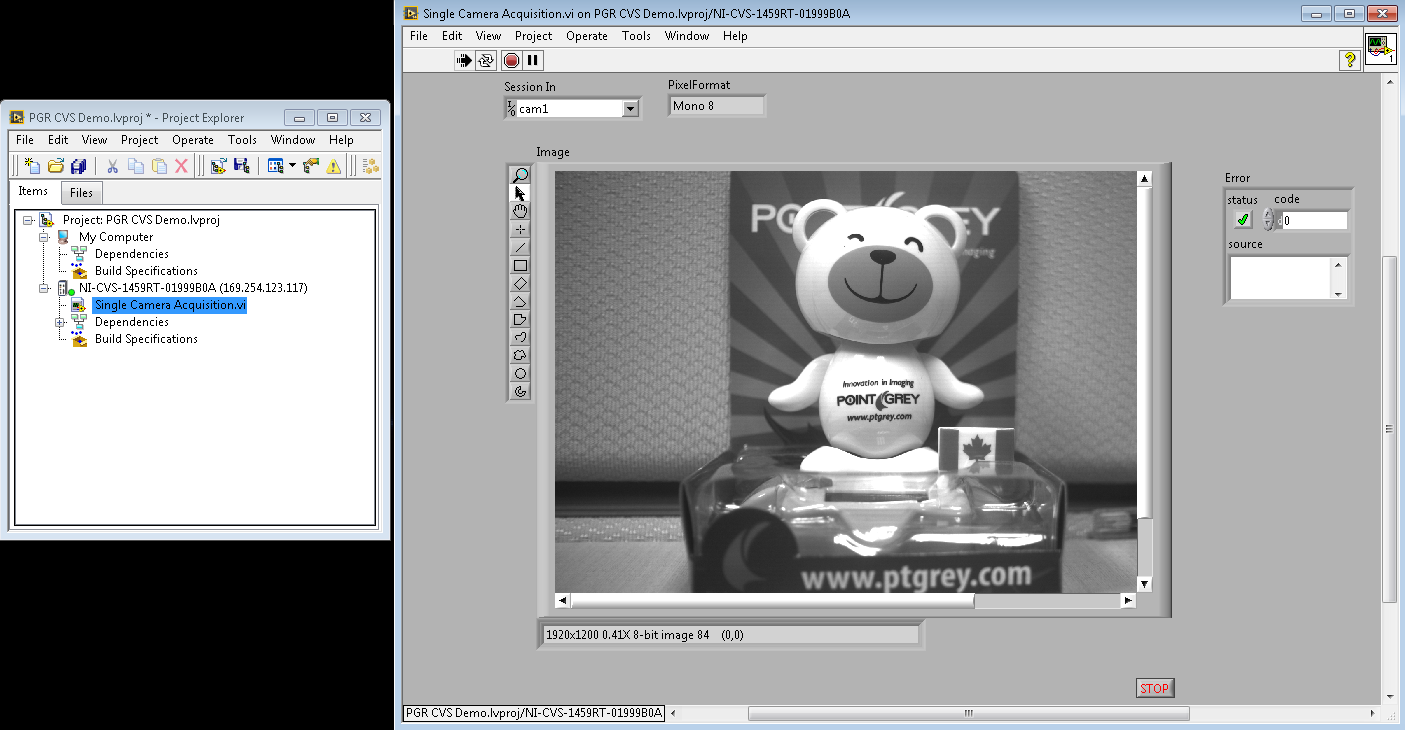Select the Pan hand tool
Image resolution: width=1405 pixels, height=730 pixels.
click(520, 211)
